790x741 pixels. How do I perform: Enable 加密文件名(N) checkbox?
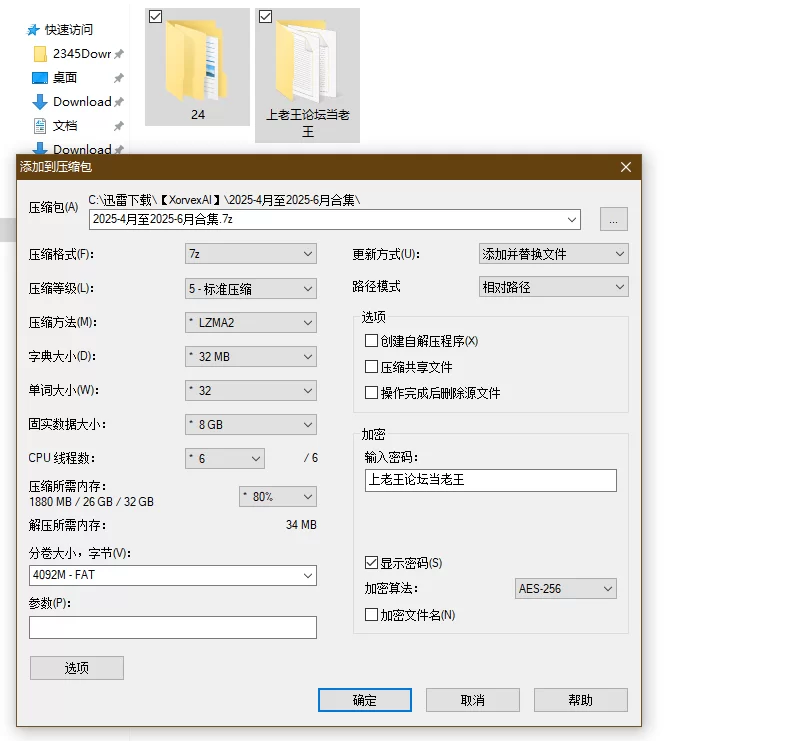point(371,614)
